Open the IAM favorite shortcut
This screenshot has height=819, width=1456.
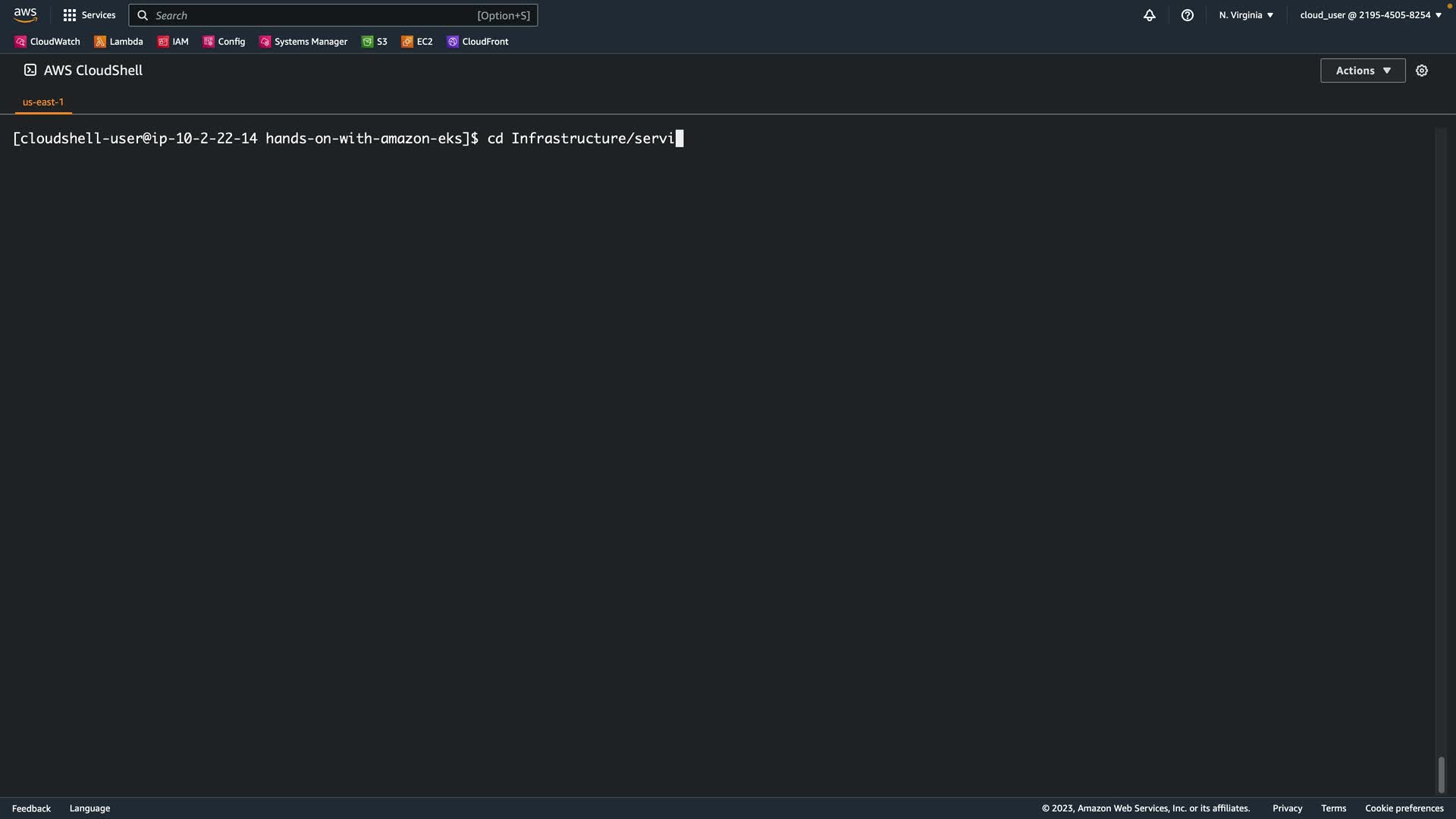tap(173, 42)
